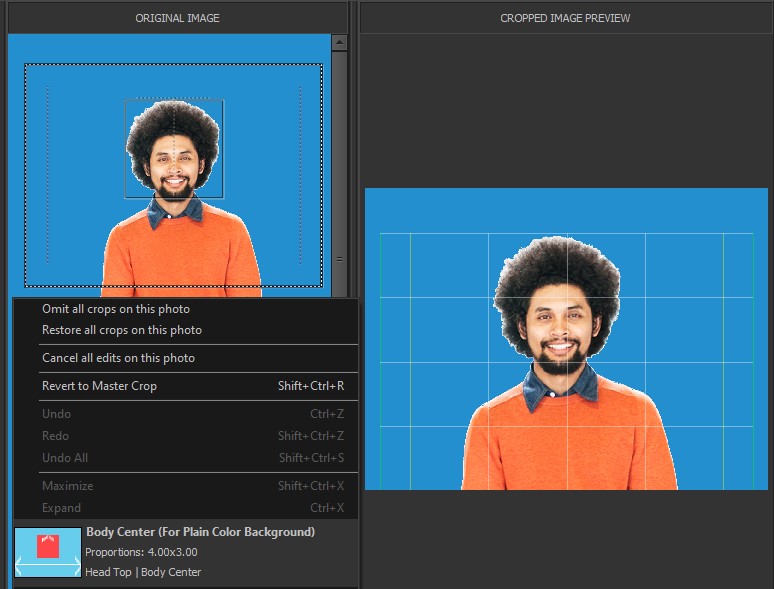The height and width of the screenshot is (589, 774).
Task: Select "Undo All" in the context menu
Action: (65, 458)
